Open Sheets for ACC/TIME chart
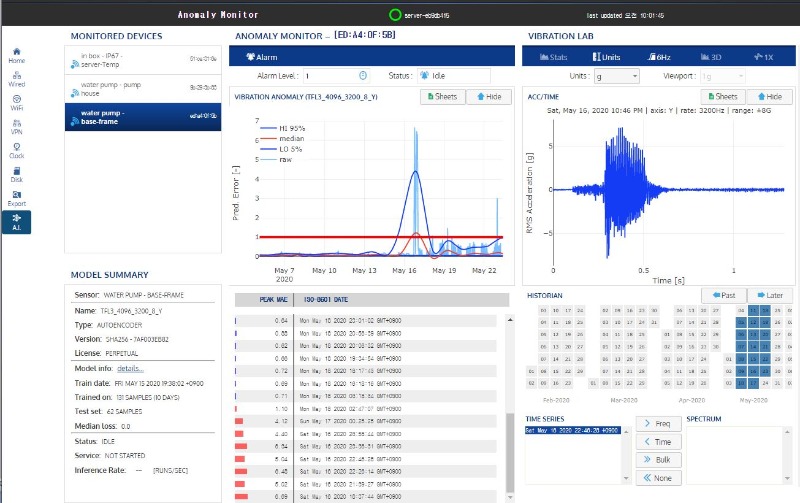Screen dimensions: 800x503 pos(723,96)
